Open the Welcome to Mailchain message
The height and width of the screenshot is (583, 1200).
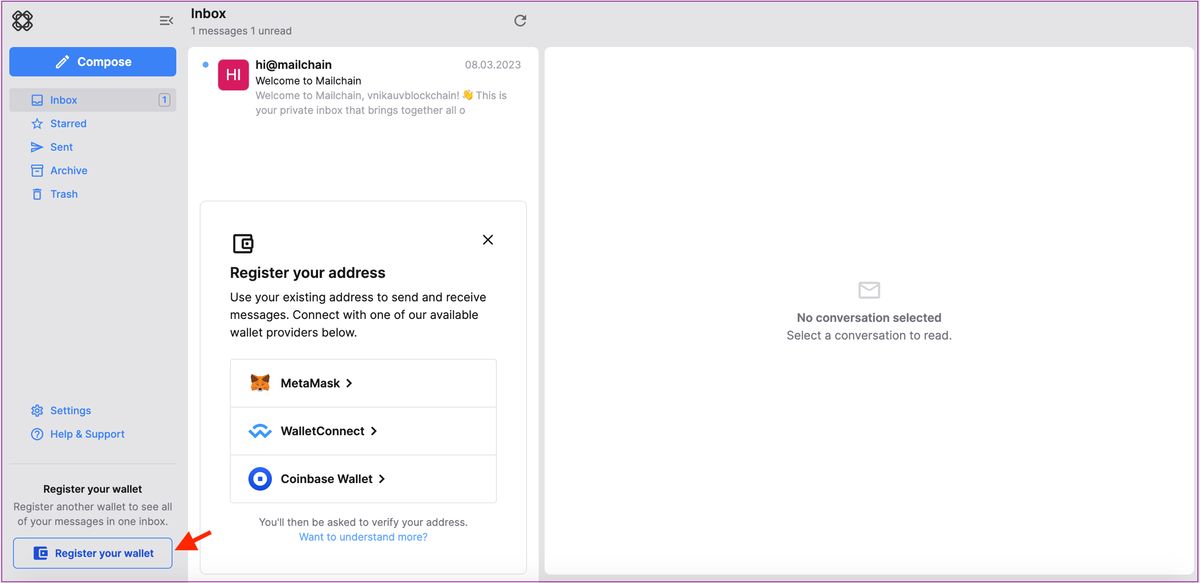(363, 88)
